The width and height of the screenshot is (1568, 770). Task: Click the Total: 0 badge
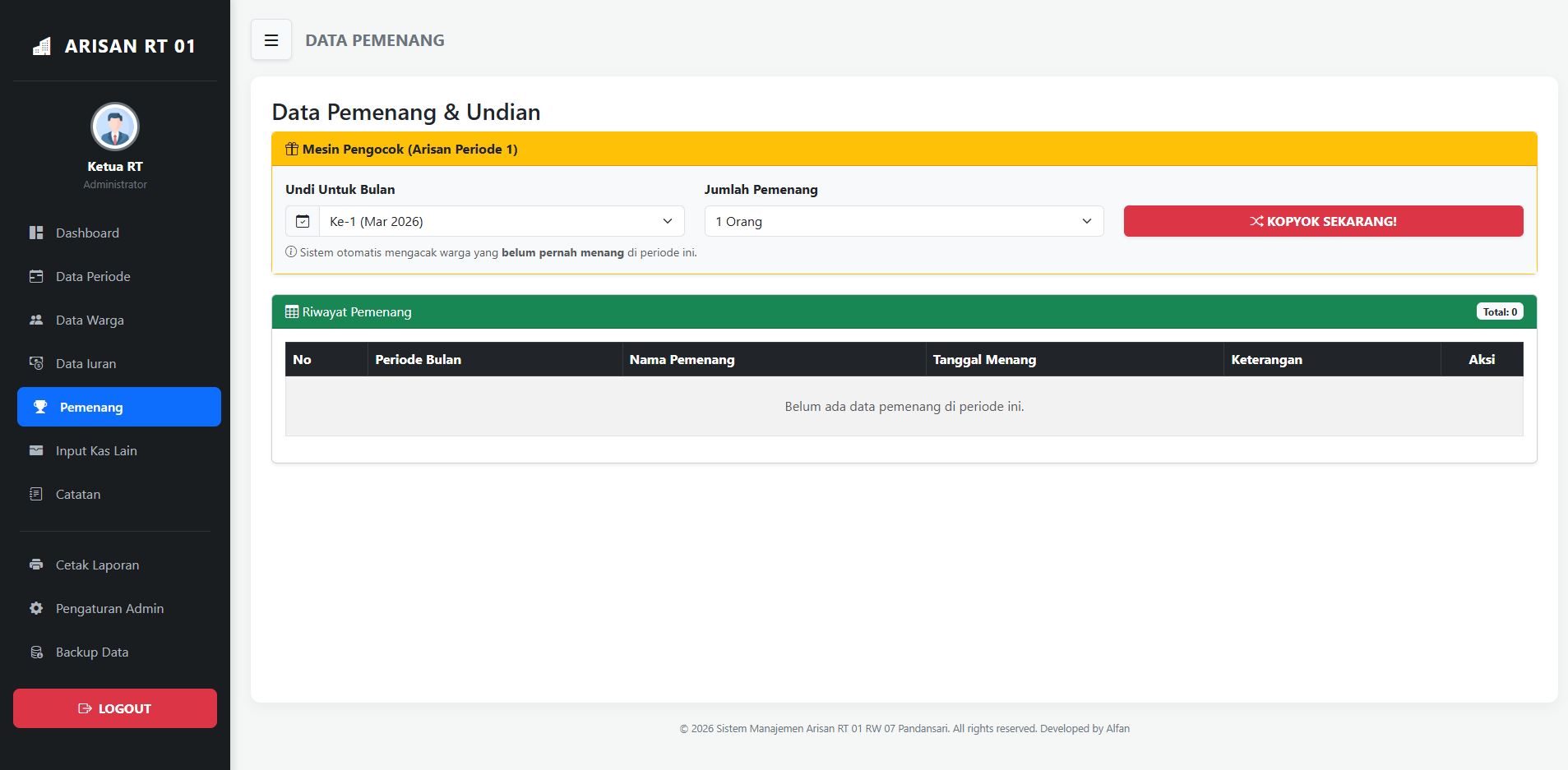click(x=1499, y=311)
